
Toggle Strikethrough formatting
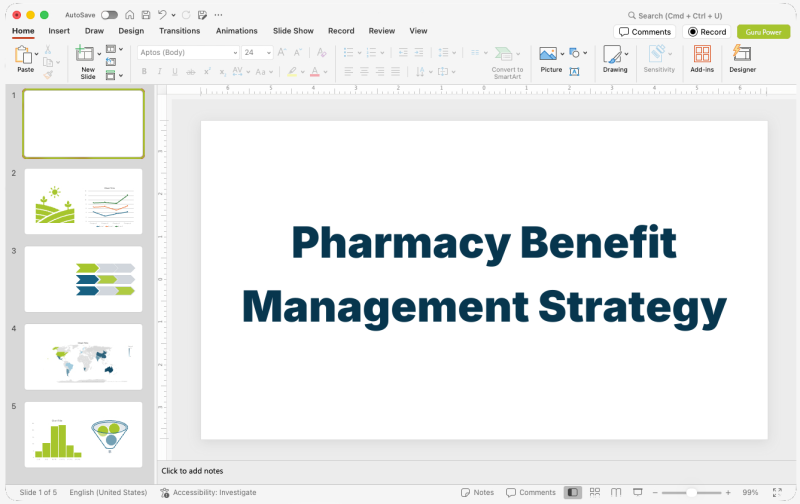pos(191,72)
